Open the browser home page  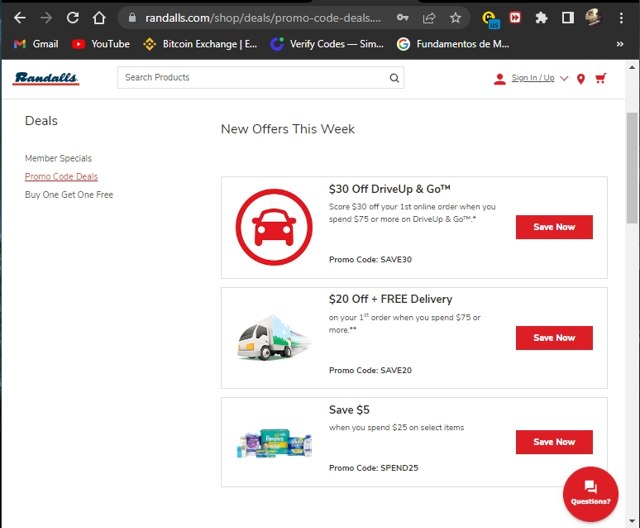99,18
